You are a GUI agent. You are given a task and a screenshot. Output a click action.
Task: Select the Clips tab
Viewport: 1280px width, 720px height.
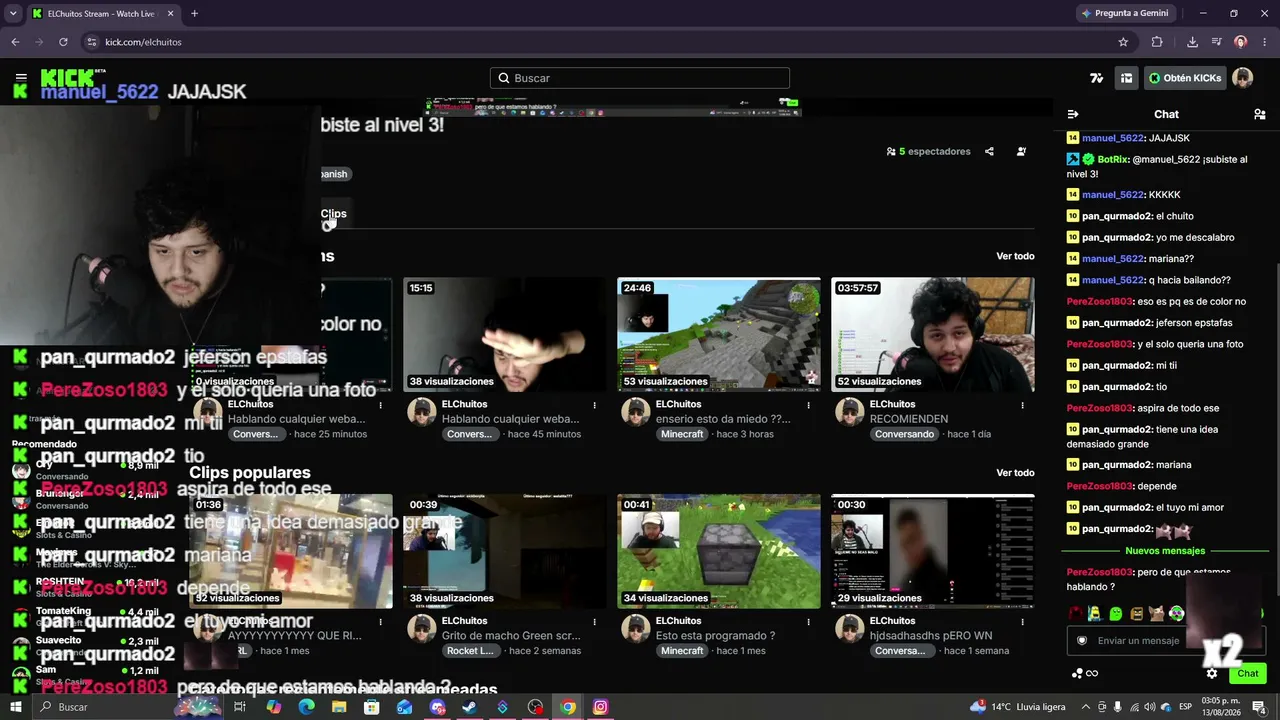333,214
